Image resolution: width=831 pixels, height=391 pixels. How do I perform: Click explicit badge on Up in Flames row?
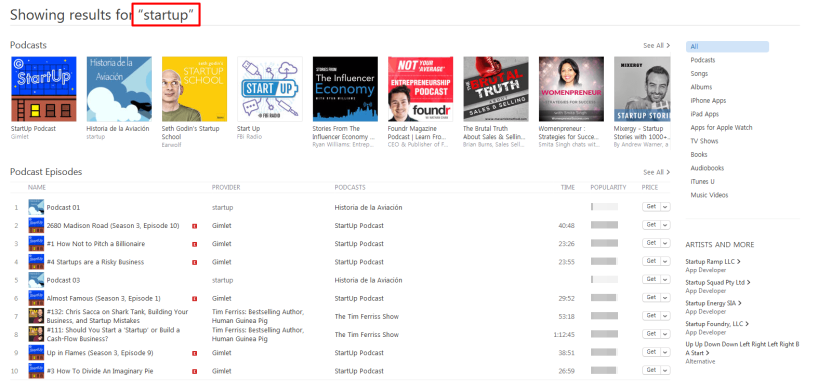point(195,353)
